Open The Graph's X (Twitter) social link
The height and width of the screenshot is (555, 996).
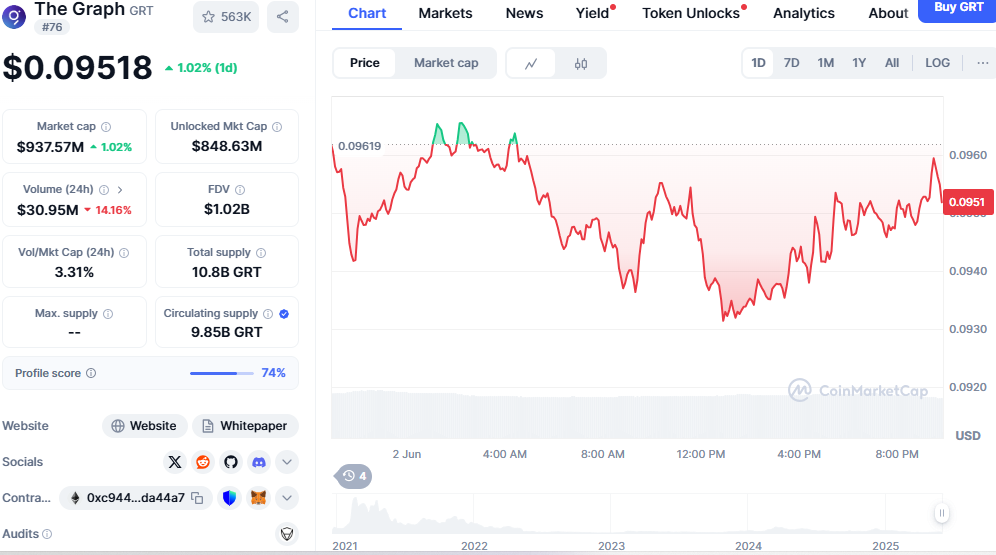pyautogui.click(x=176, y=462)
